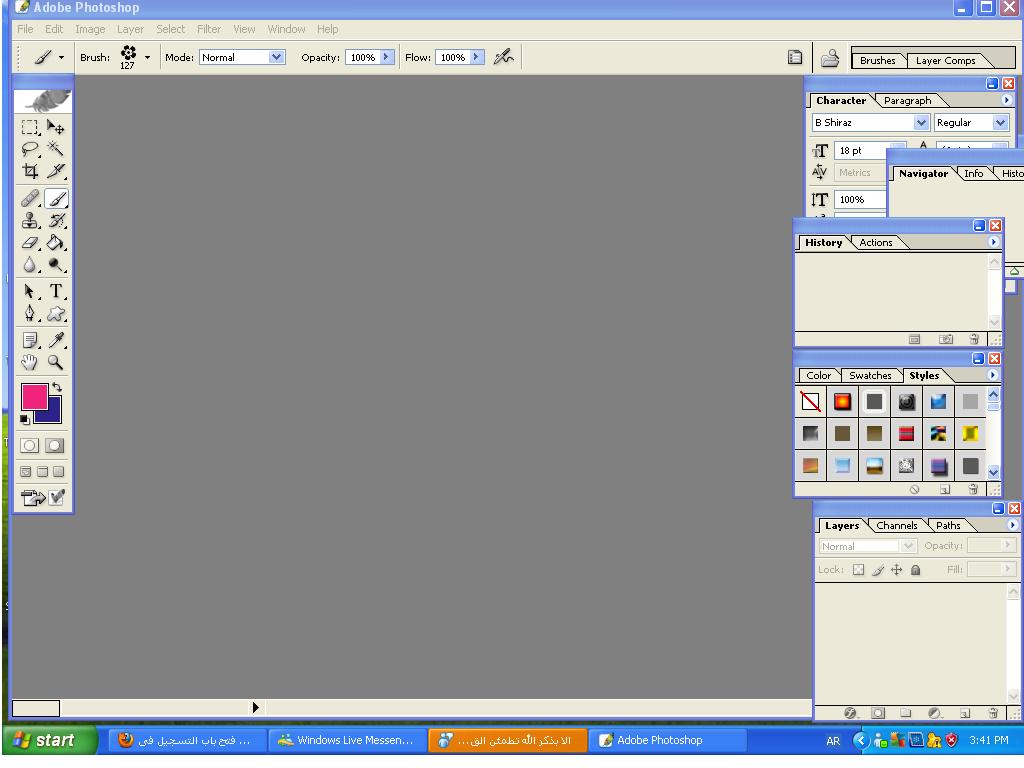Open the Filter menu
This screenshot has height=768, width=1024.
click(x=209, y=29)
